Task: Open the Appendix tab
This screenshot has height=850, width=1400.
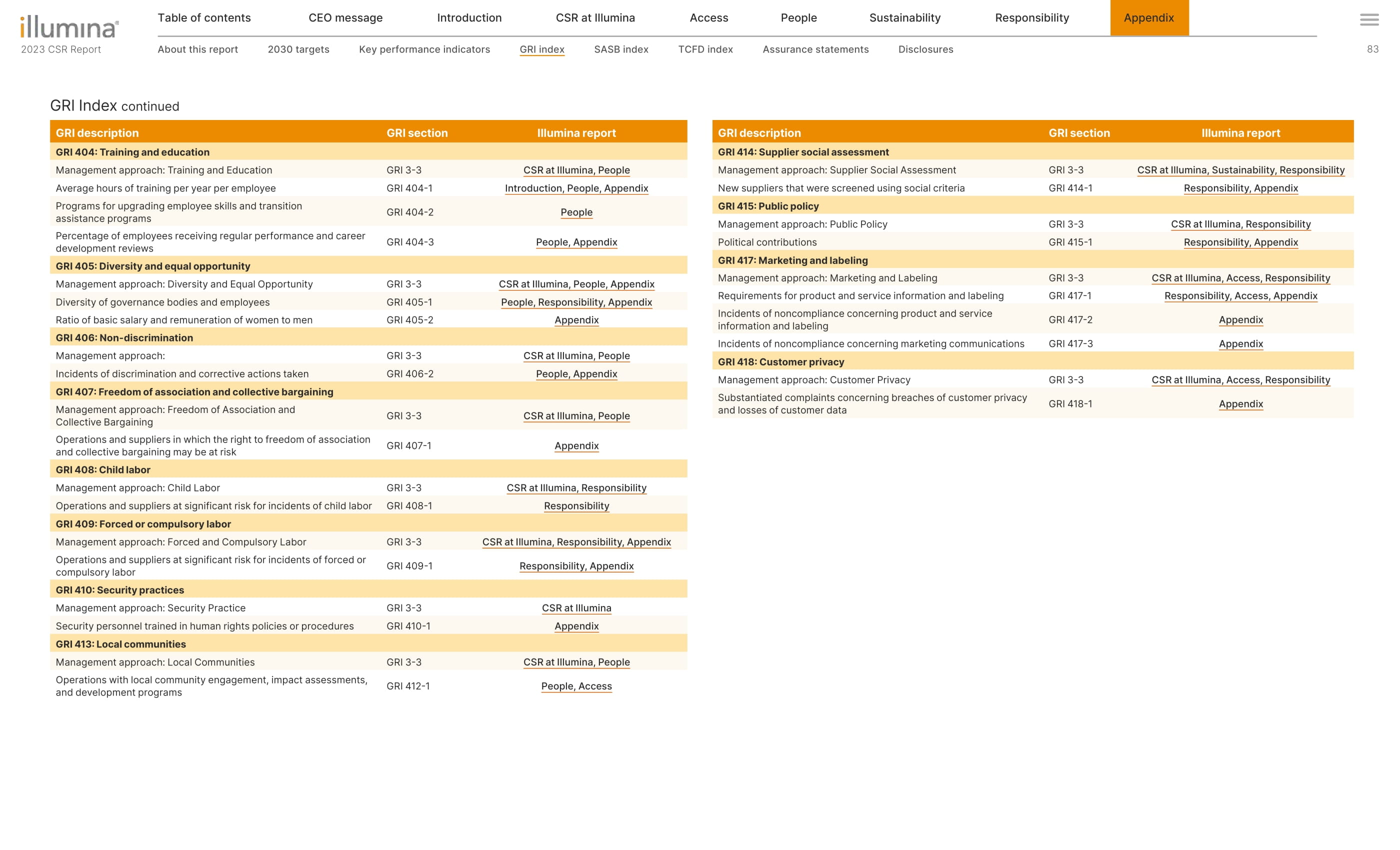Action: pos(1148,17)
